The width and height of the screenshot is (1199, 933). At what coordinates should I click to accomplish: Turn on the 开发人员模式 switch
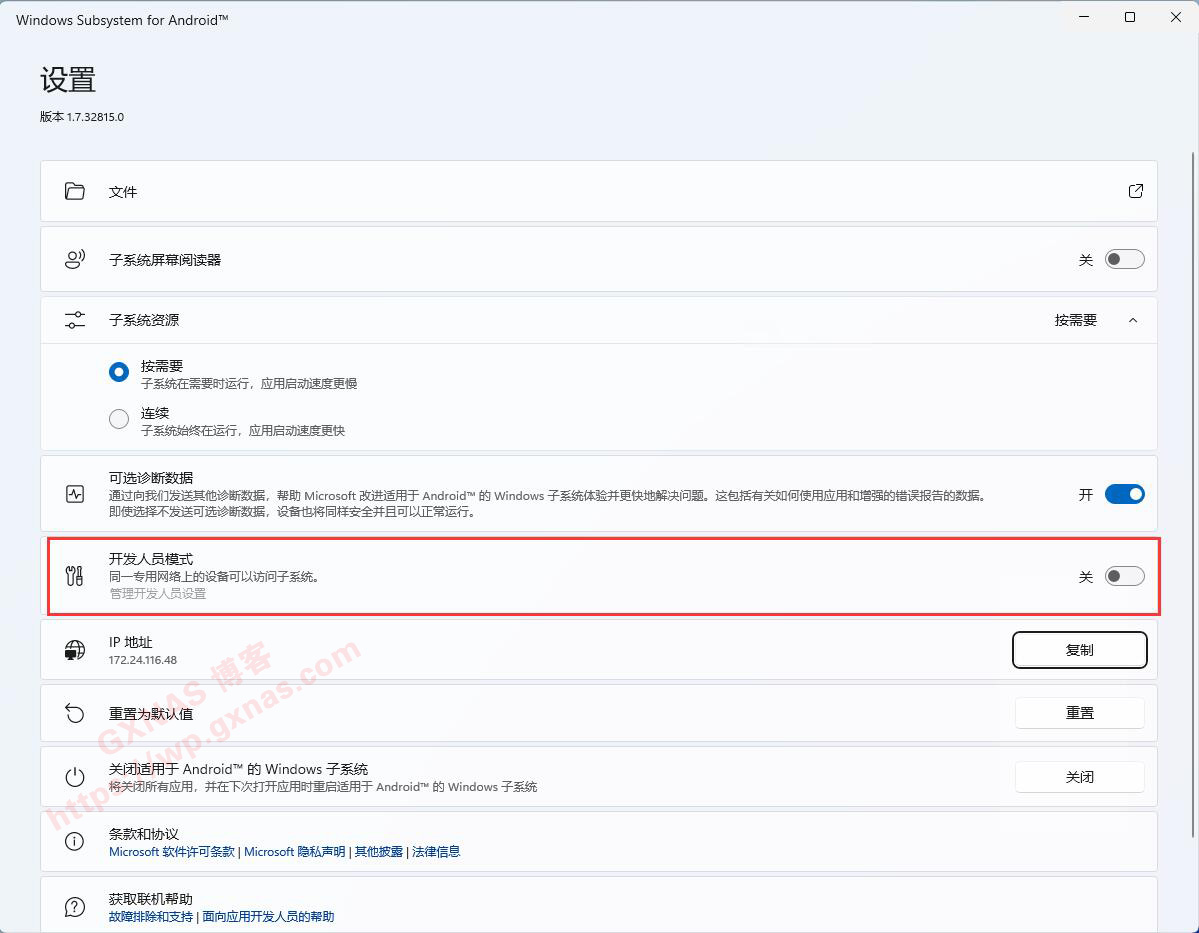(1124, 576)
